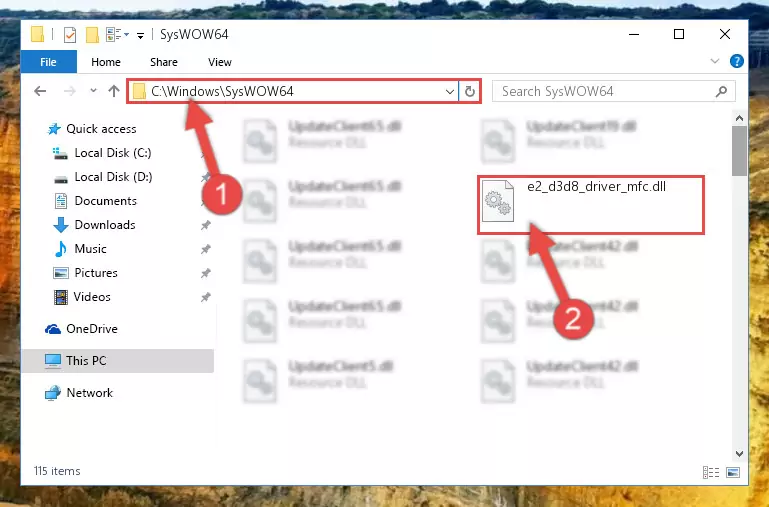The image size is (769, 507).
Task: Switch to the Share ribbon tab
Action: 164,62
